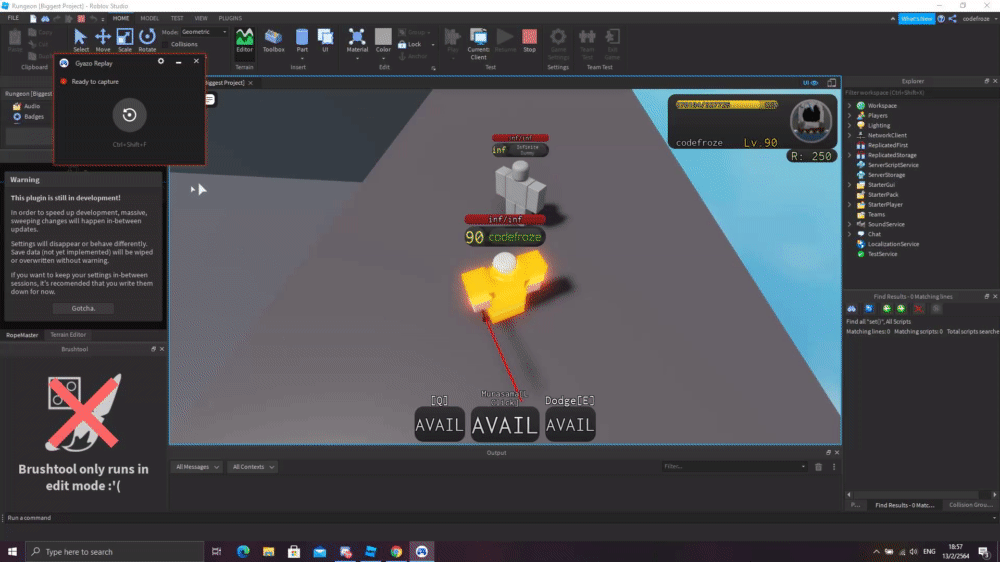
Task: Expand the SoundService node
Action: click(849, 225)
